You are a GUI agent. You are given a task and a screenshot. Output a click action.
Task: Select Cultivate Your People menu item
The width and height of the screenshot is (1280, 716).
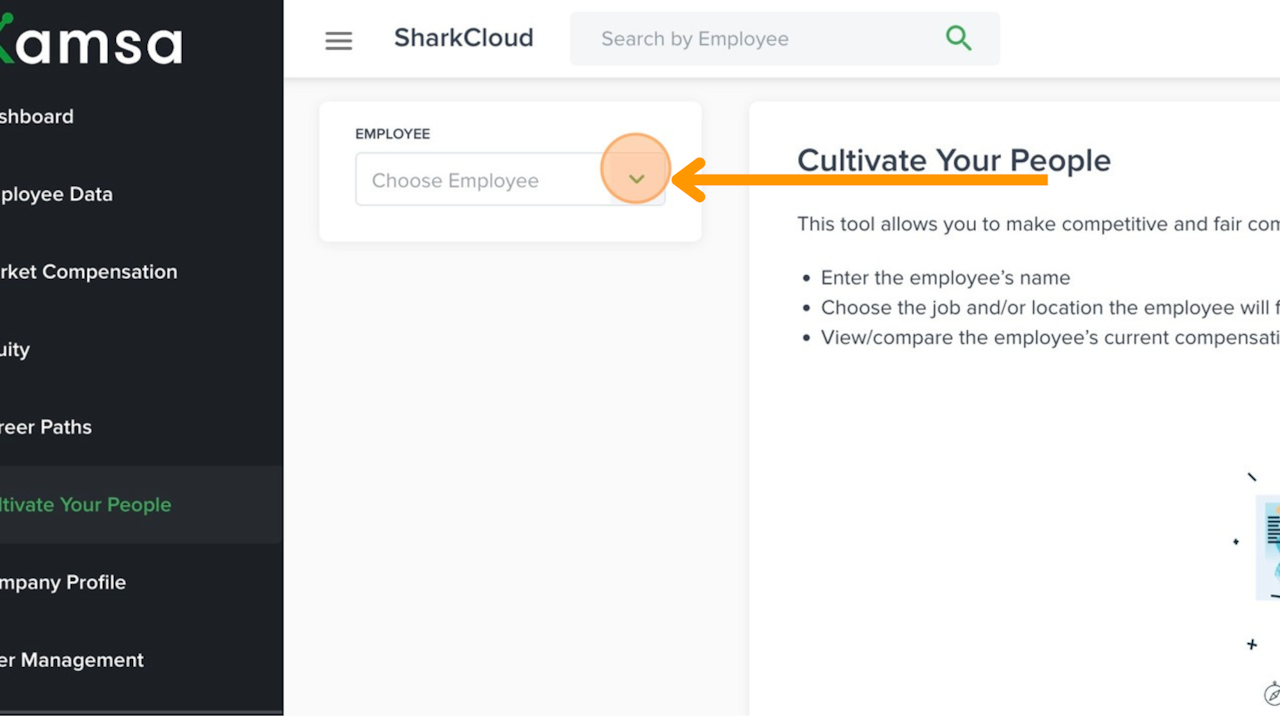point(86,505)
